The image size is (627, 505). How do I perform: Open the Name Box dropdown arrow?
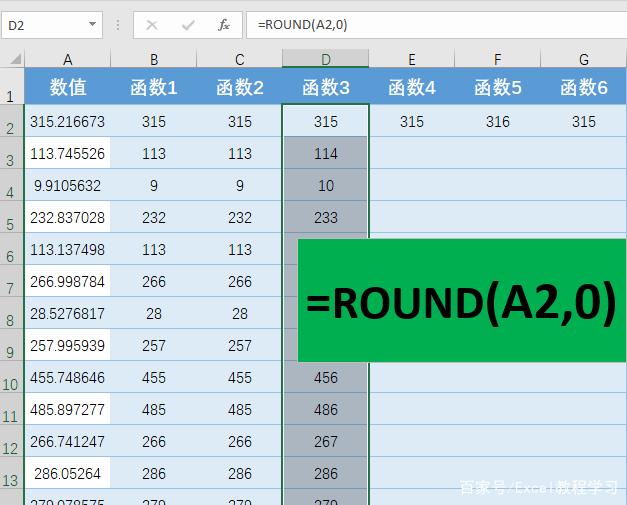92,24
